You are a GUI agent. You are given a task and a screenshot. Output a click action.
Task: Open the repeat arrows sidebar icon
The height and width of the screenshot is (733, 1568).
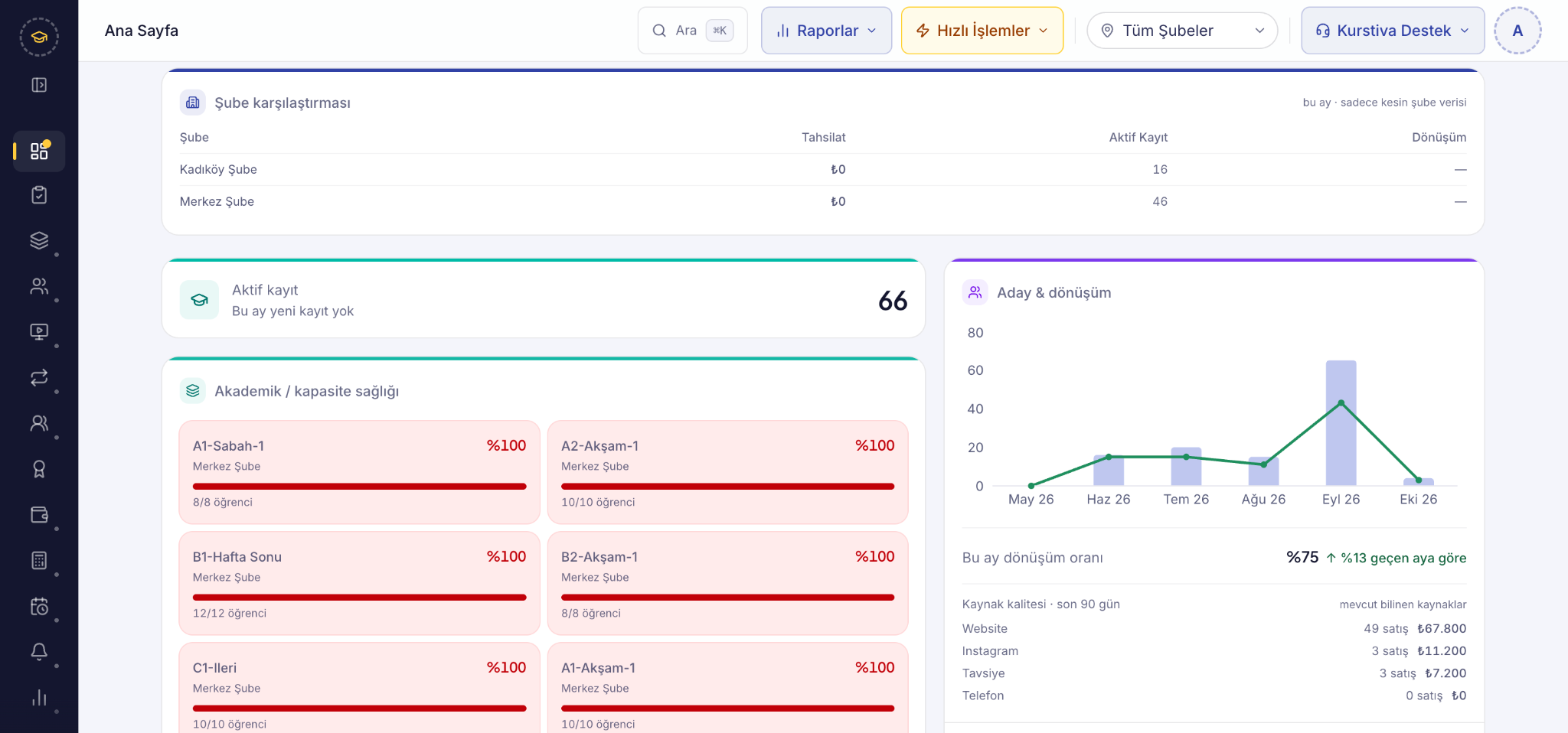(x=39, y=377)
